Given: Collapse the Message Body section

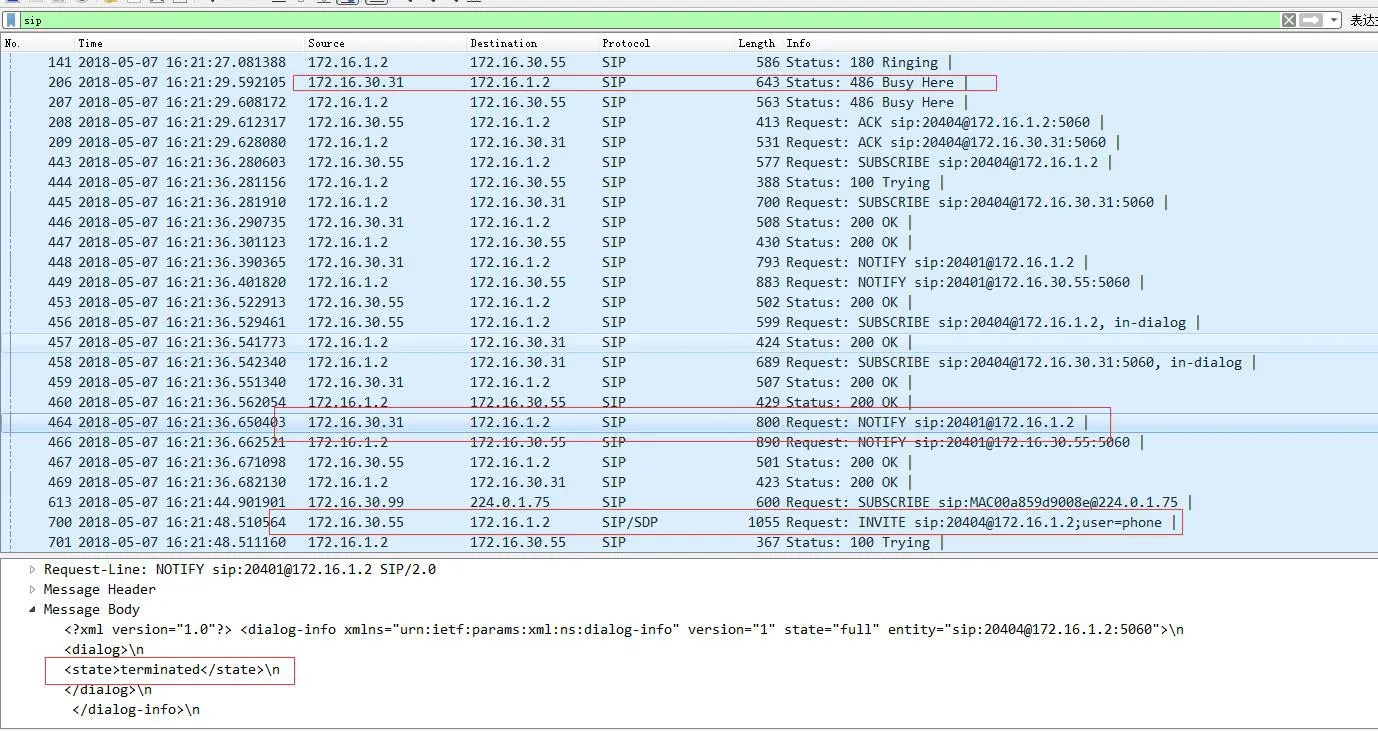Looking at the screenshot, I should (34, 609).
